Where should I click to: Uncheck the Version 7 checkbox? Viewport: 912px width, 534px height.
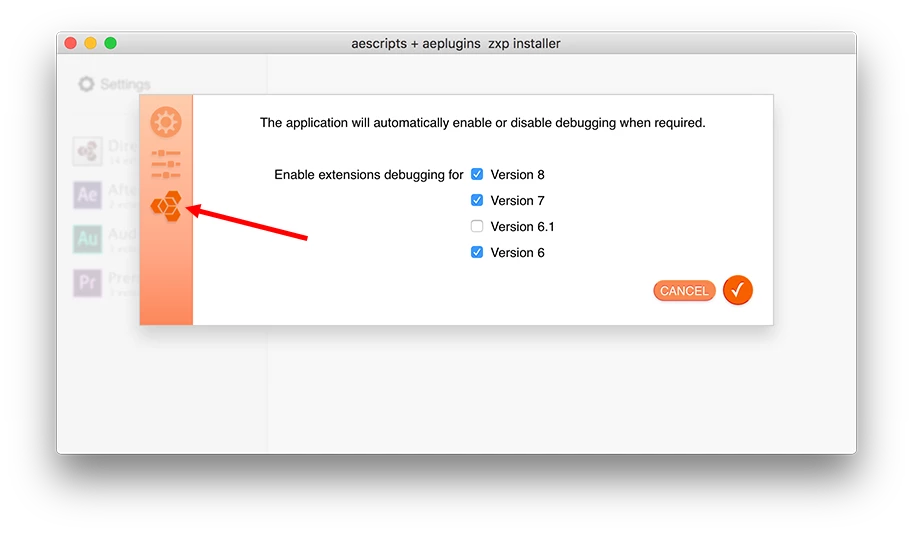477,200
